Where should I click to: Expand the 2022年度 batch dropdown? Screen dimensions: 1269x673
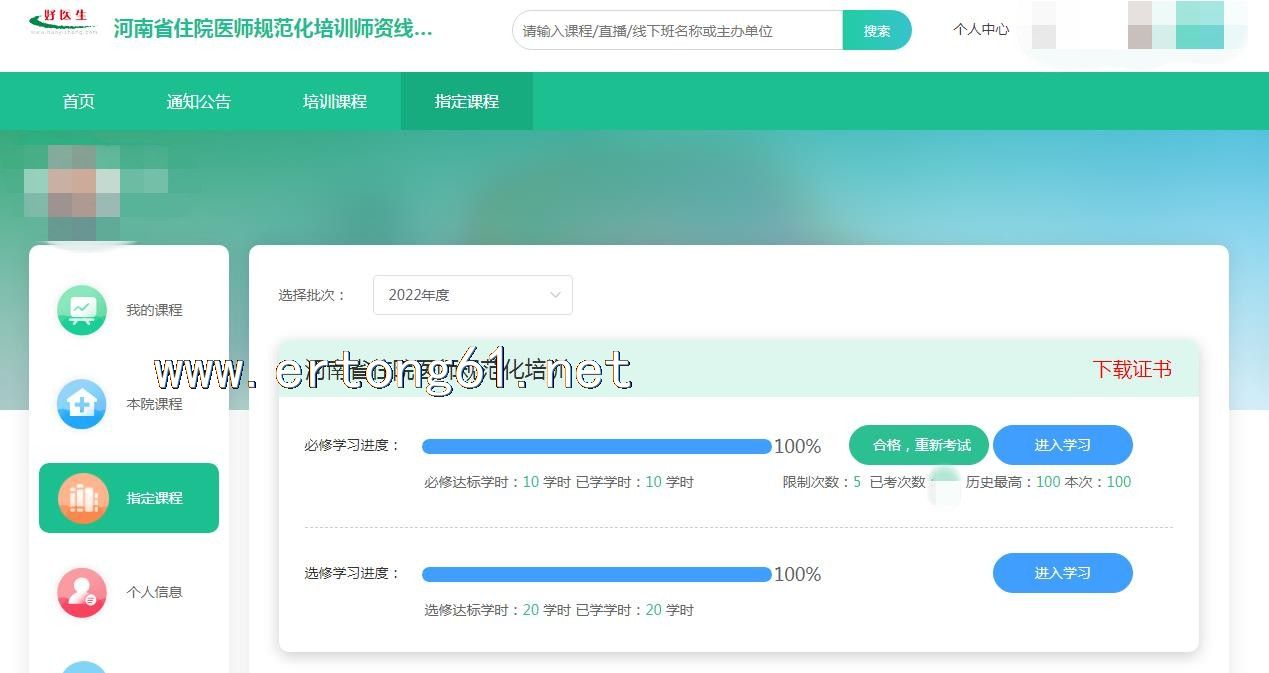(472, 295)
